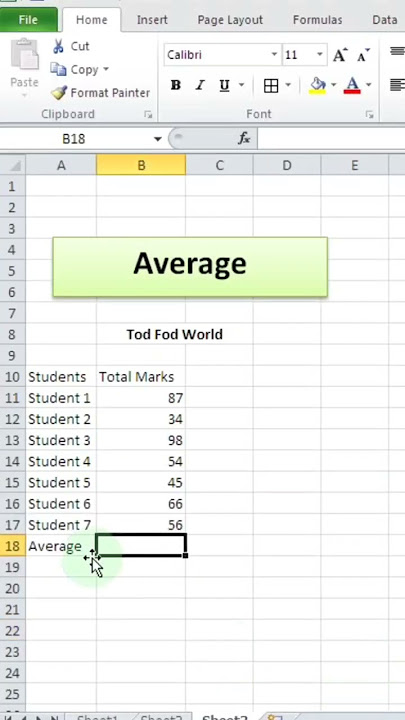Open the Calibri font name dropdown
The height and width of the screenshot is (720, 405).
click(x=274, y=55)
